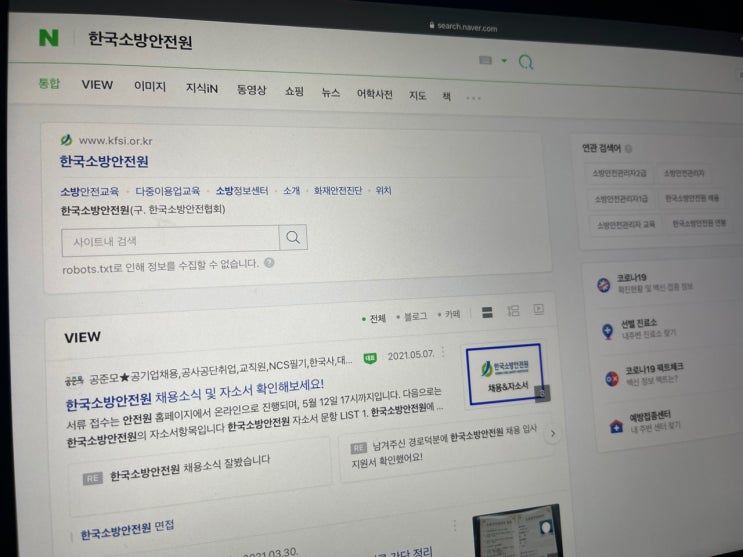Click the green magnifier search icon
This screenshot has width=743, height=557.
526,62
